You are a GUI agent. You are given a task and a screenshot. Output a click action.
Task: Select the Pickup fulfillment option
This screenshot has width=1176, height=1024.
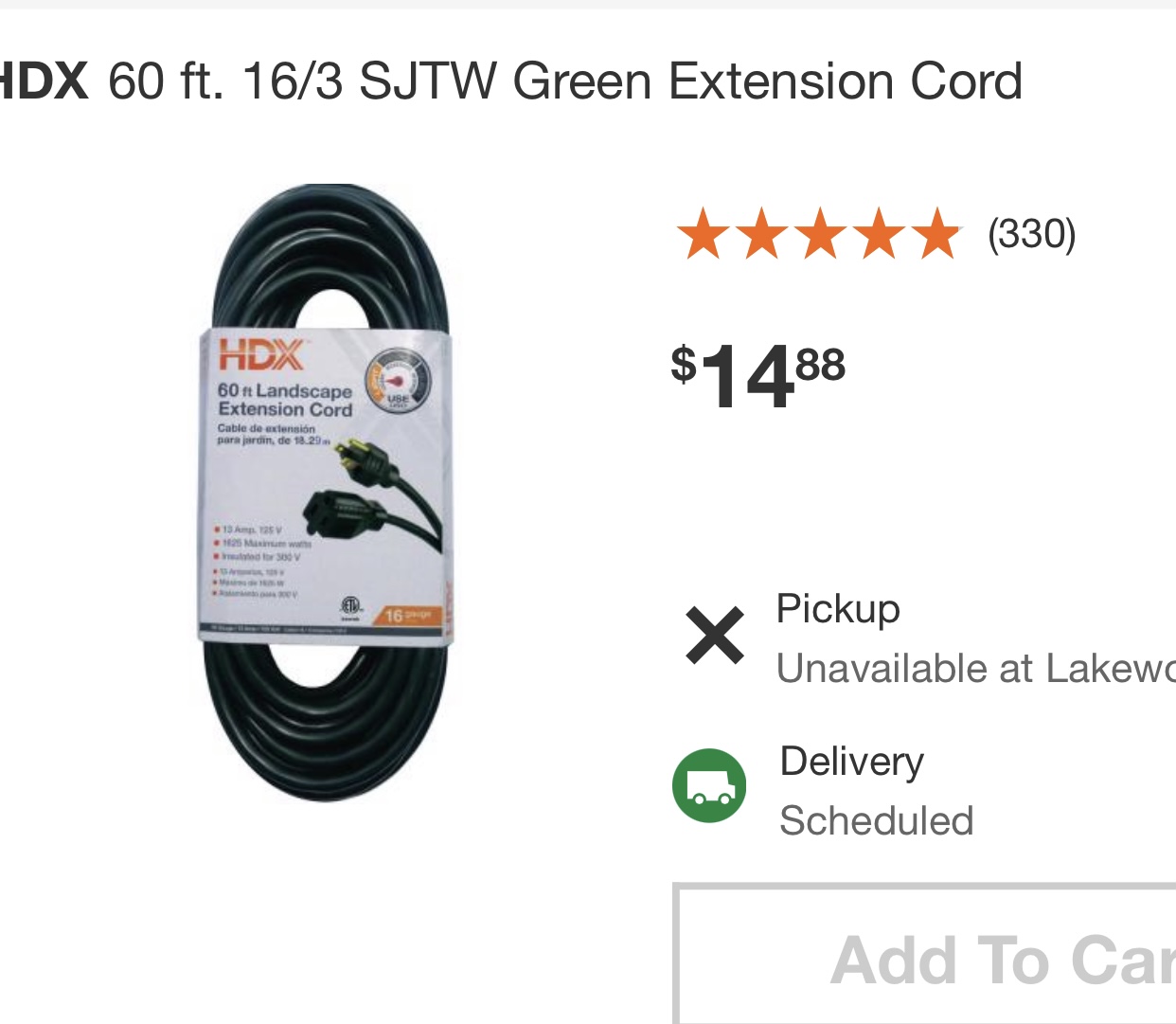click(x=838, y=608)
